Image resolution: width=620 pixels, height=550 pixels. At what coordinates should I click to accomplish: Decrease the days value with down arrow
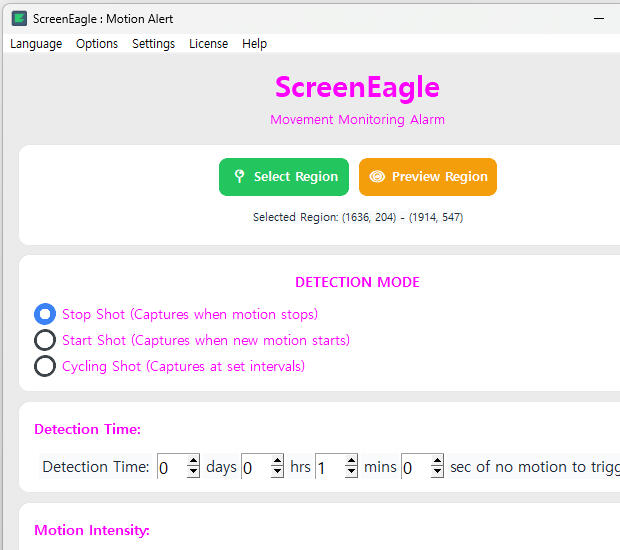pos(193,472)
